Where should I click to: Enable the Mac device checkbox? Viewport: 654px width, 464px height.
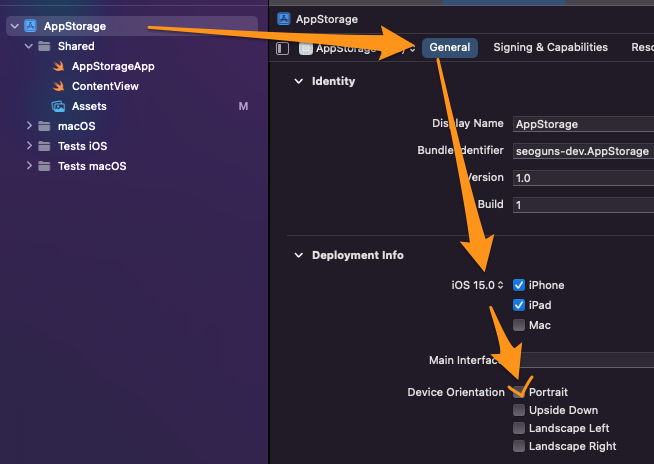pos(519,325)
